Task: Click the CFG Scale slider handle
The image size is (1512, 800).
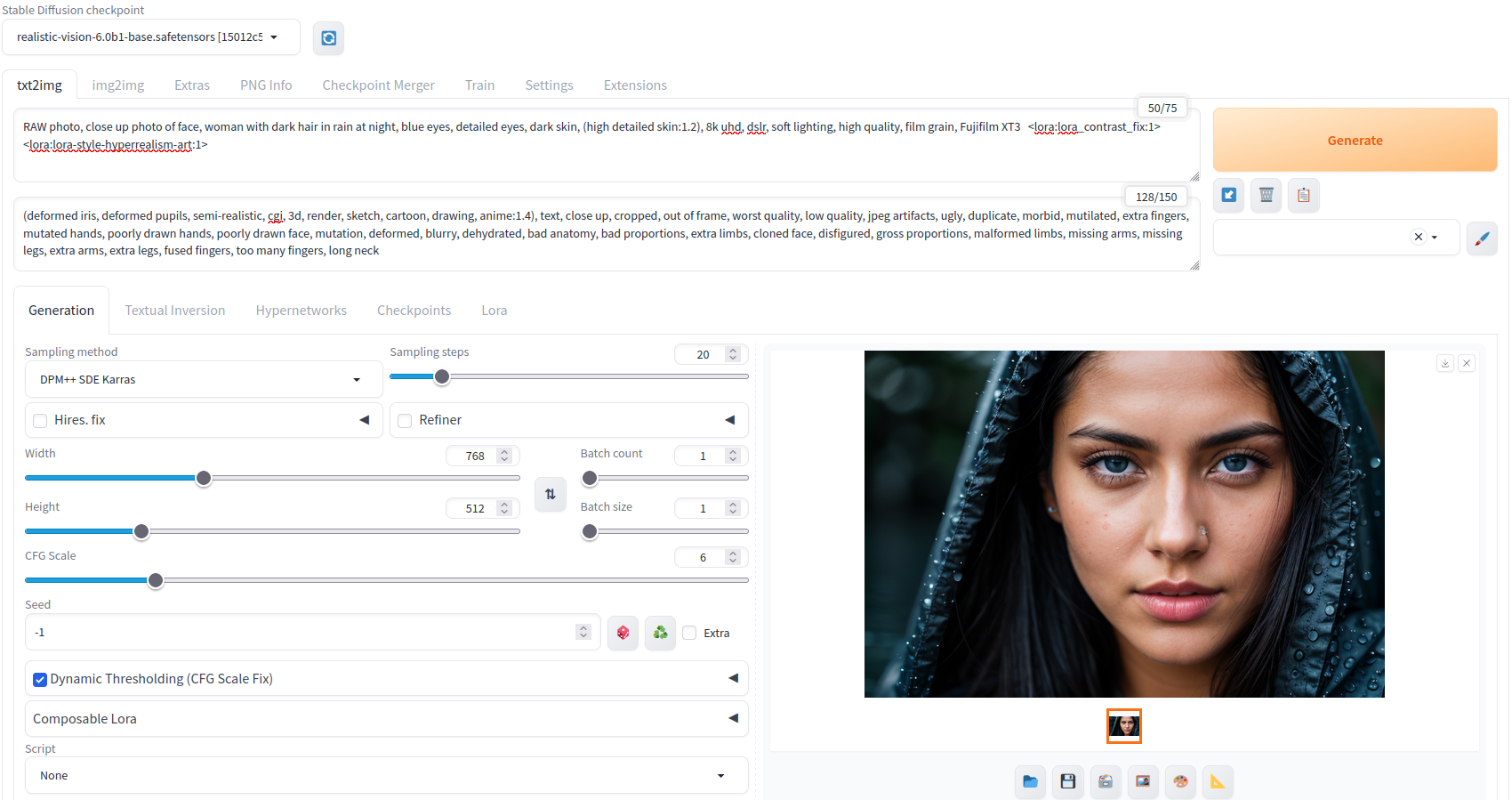Action: point(156,580)
